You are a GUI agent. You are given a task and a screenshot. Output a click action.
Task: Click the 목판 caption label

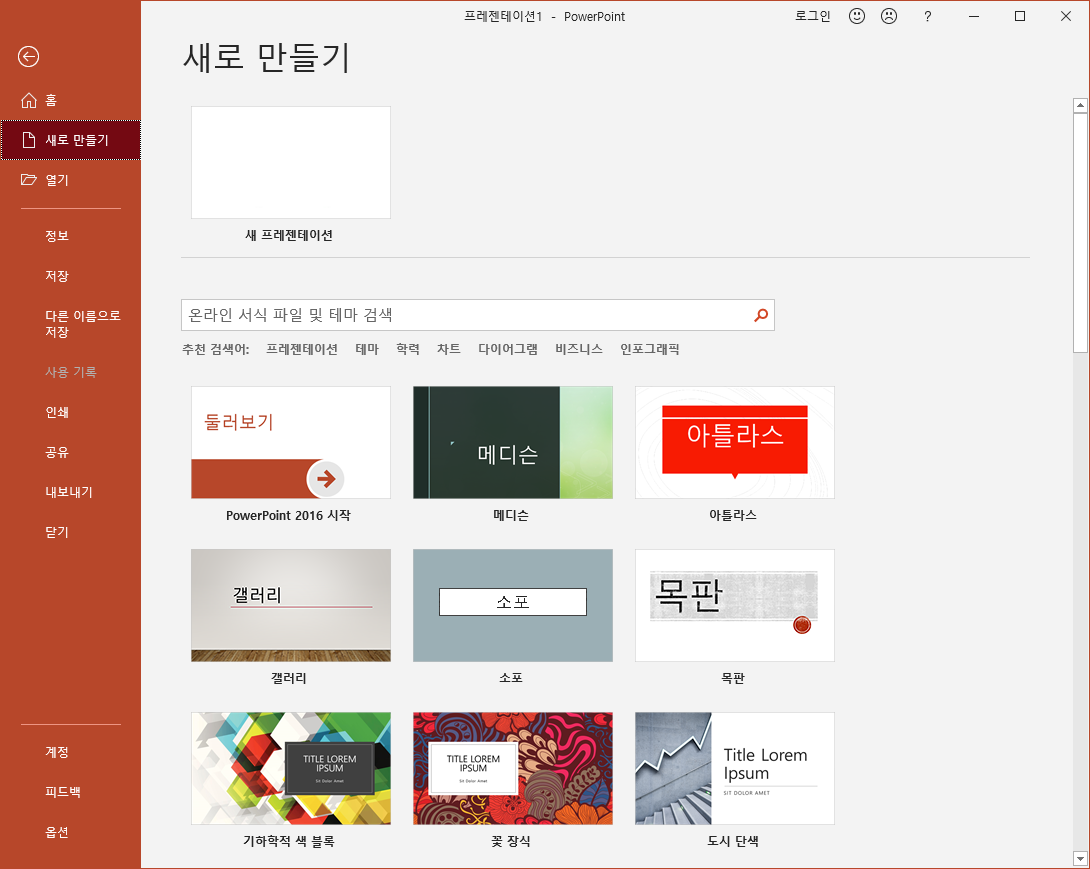pyautogui.click(x=733, y=679)
